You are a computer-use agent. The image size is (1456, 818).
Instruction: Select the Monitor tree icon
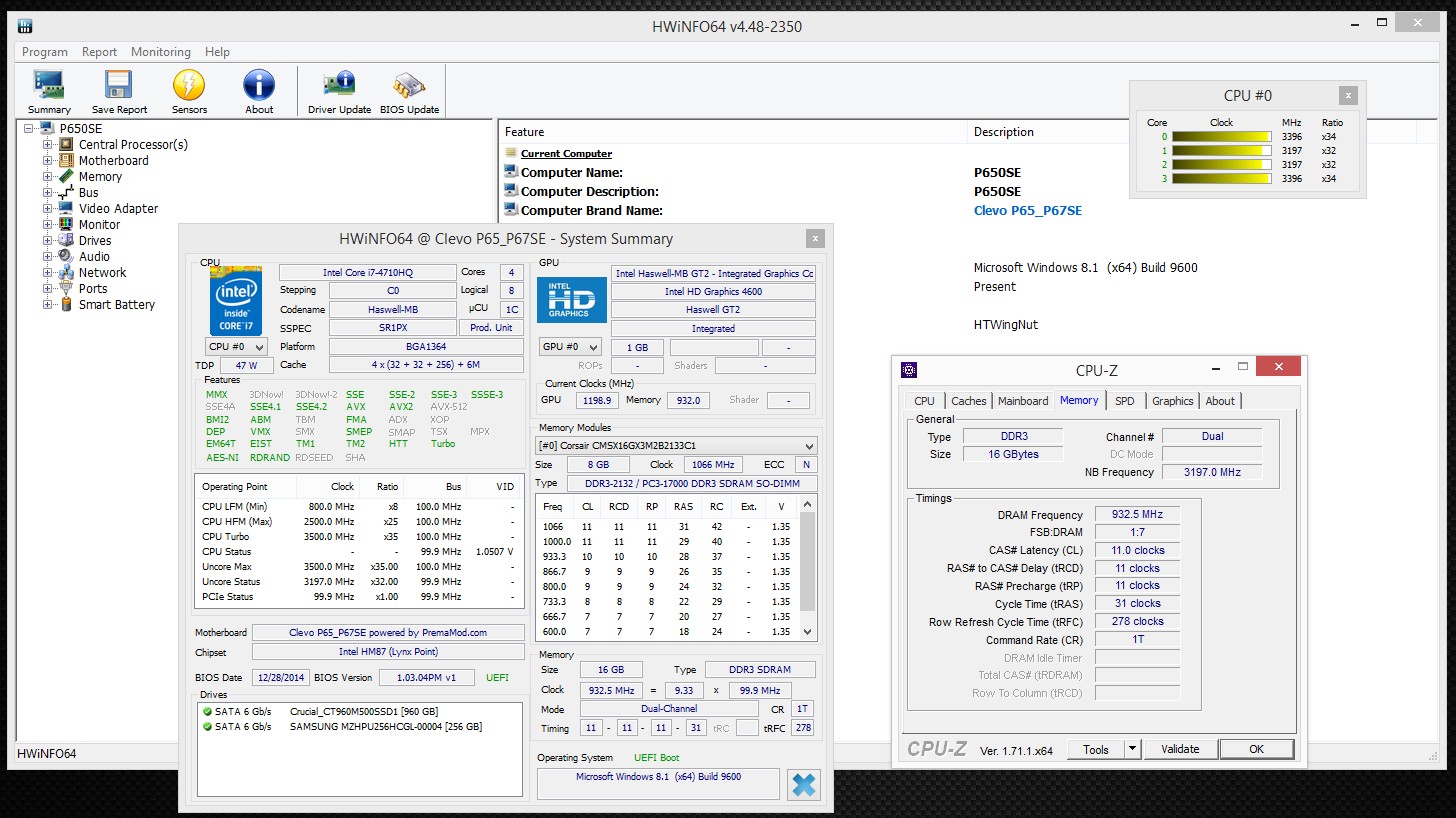click(x=67, y=224)
